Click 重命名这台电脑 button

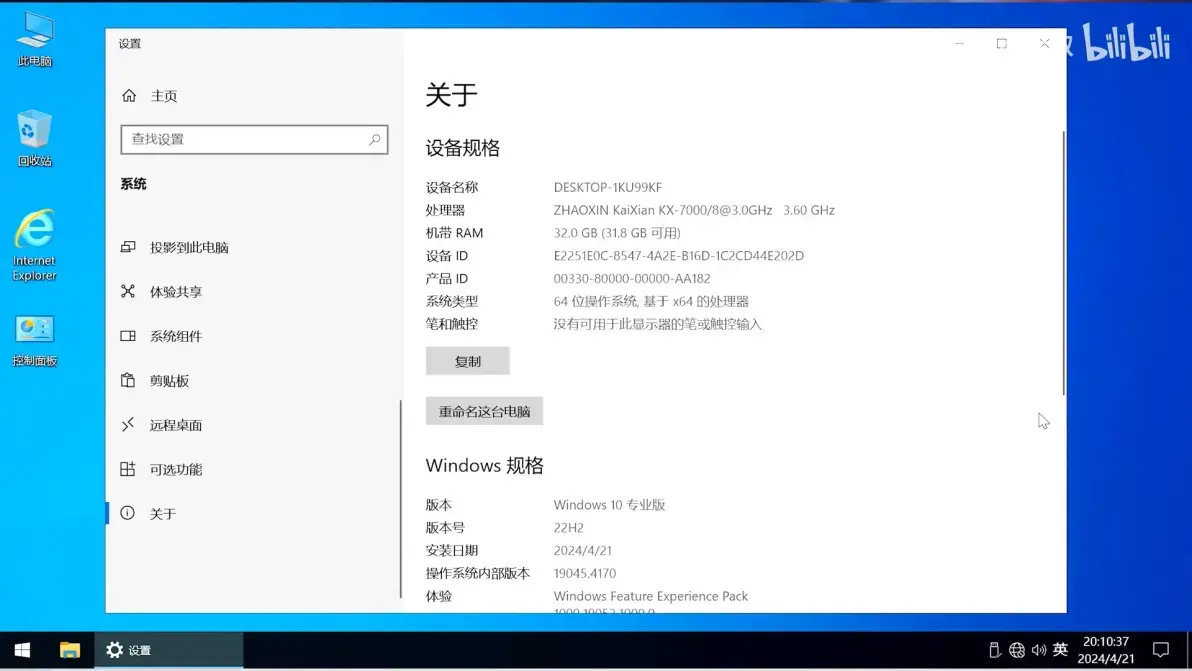tap(484, 411)
